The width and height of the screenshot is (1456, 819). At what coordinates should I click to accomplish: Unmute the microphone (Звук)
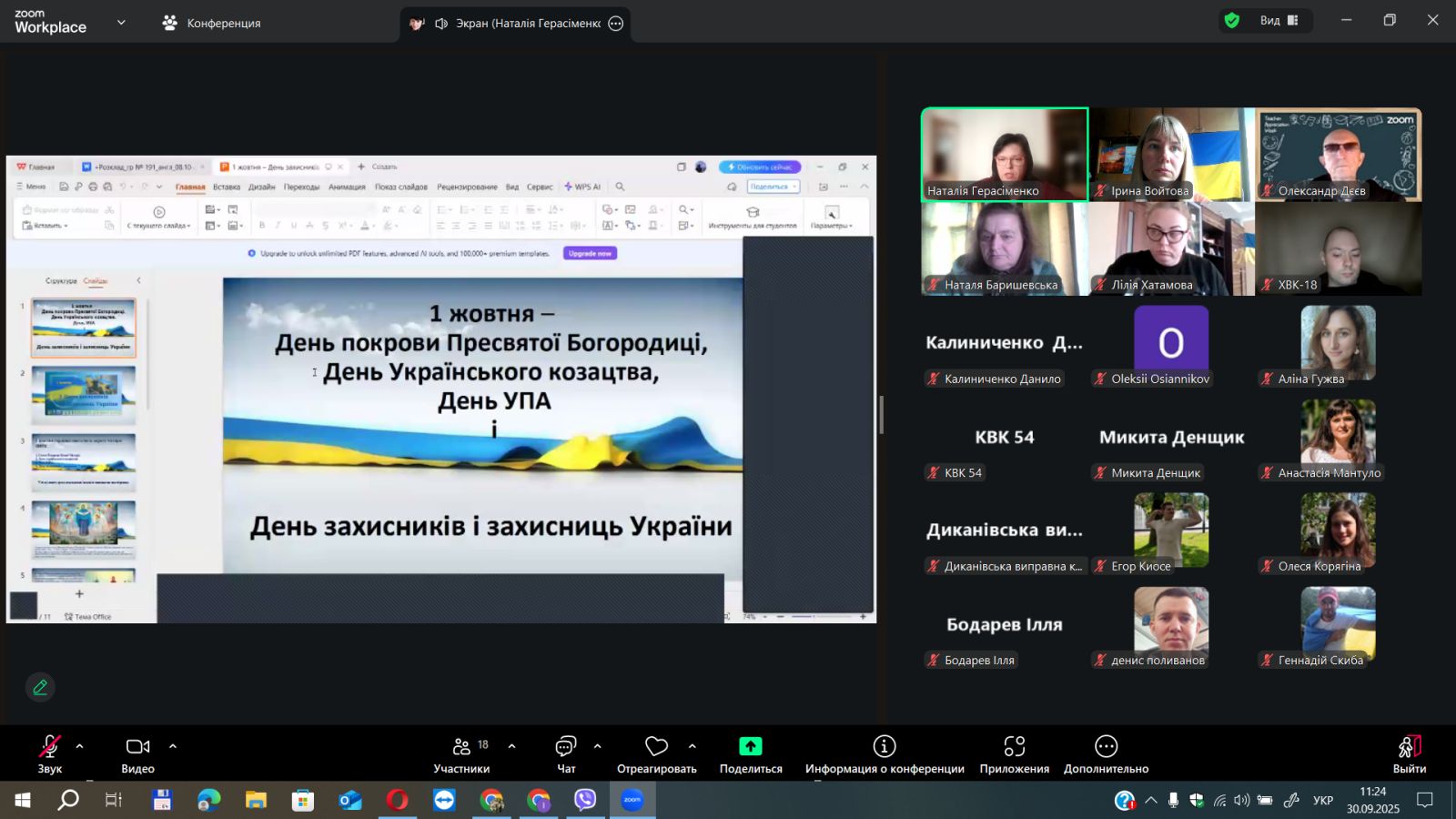(x=50, y=754)
